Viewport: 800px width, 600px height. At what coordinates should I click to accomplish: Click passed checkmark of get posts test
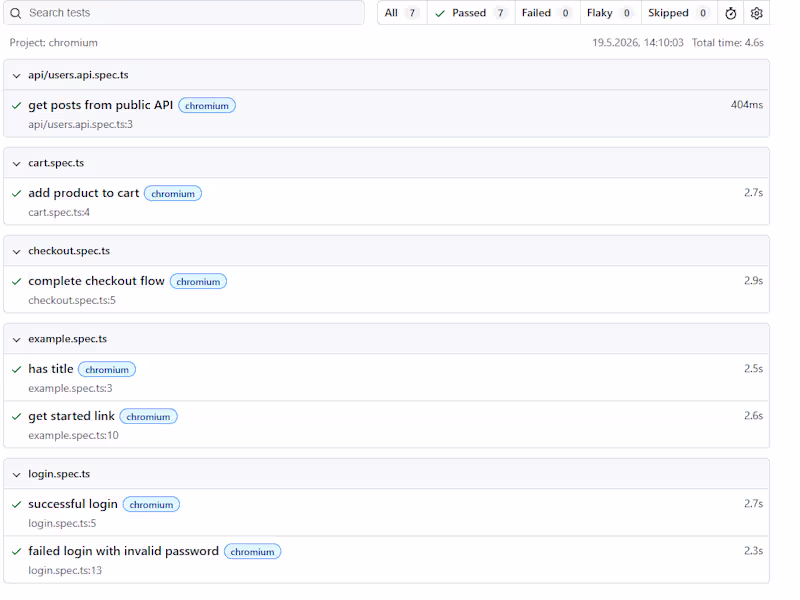(16, 106)
